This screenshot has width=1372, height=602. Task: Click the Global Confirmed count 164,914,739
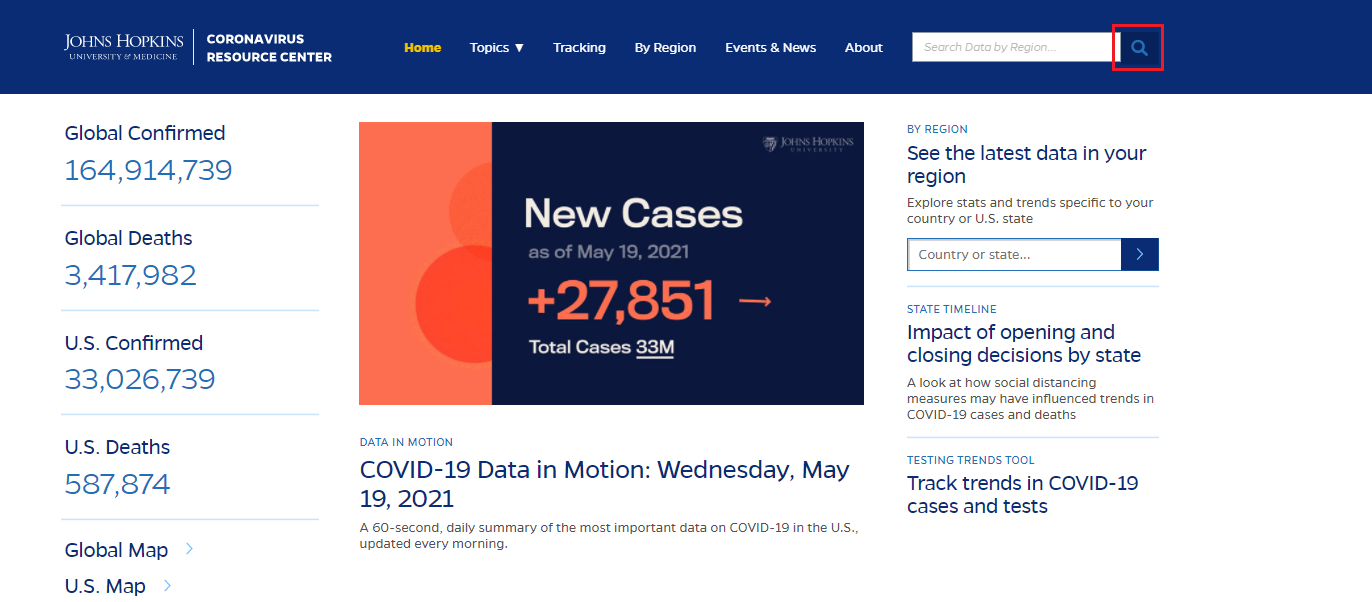point(148,170)
